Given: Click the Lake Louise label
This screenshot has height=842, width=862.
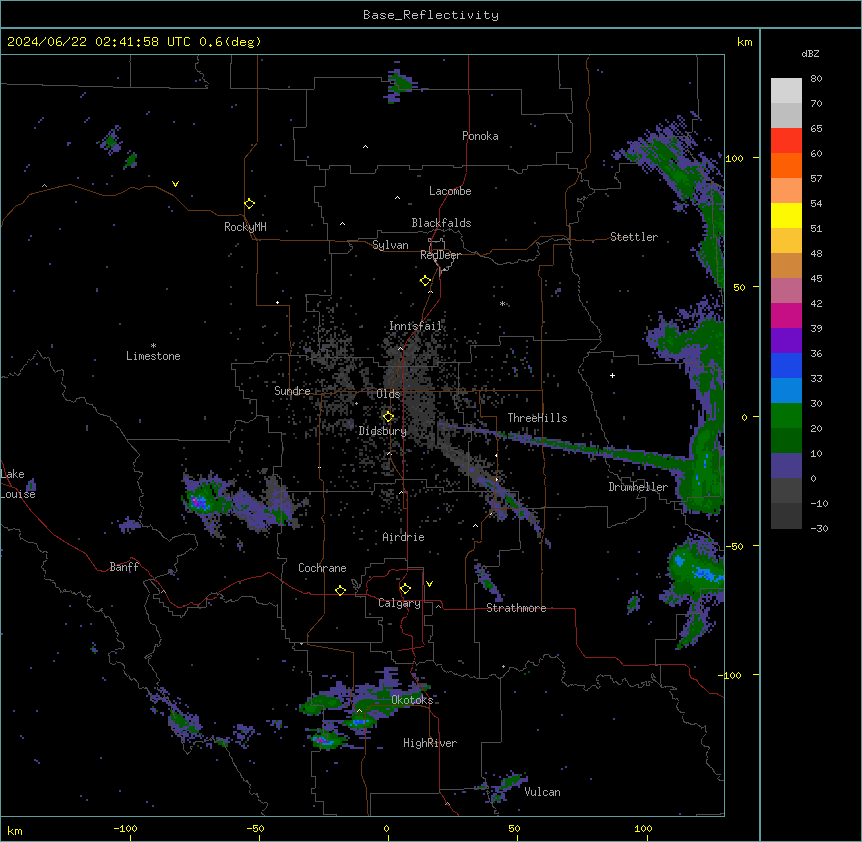Looking at the screenshot, I should pyautogui.click(x=17, y=484).
